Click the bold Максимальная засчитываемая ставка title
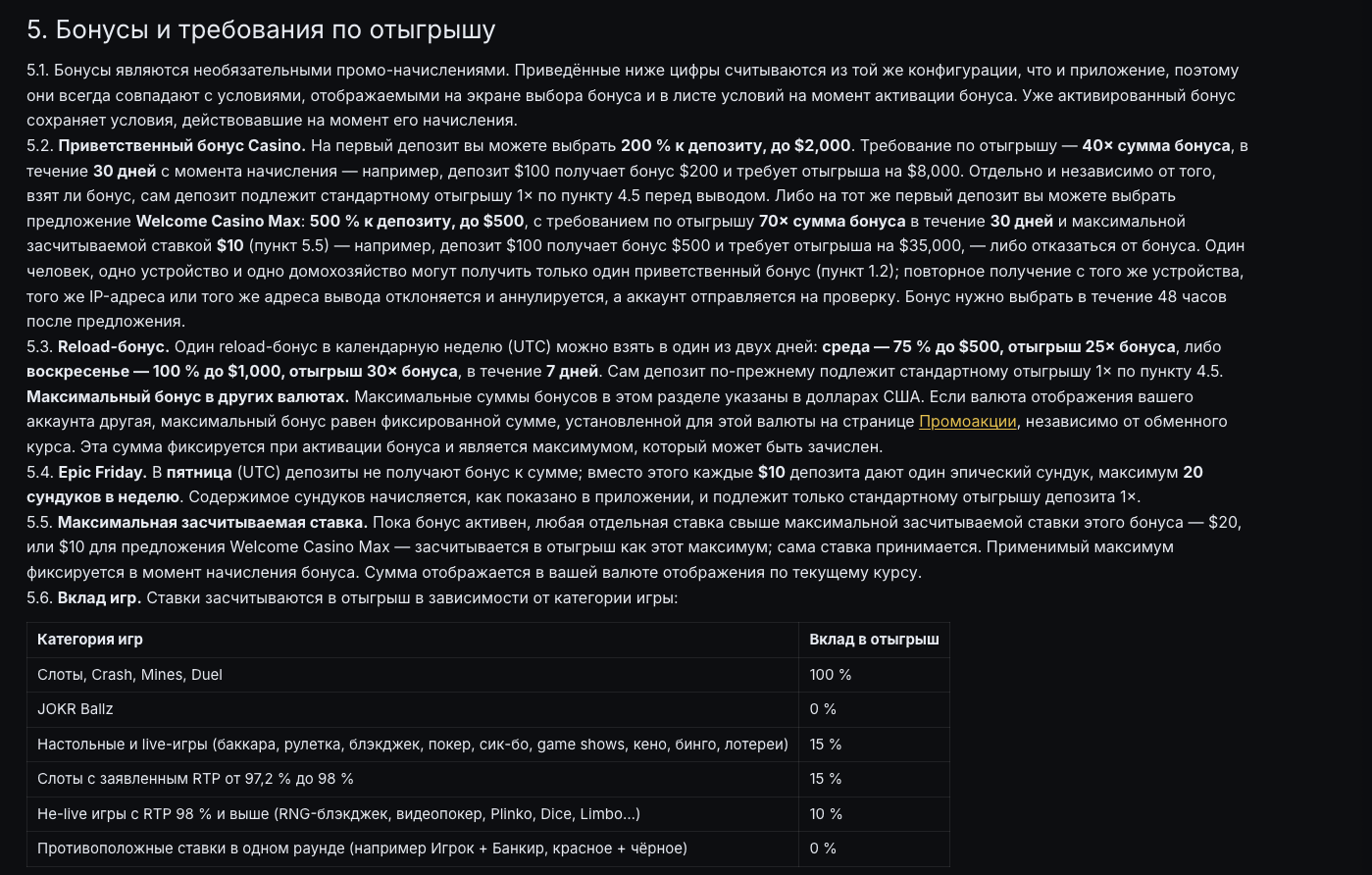Viewport: 1372px width, 875px height. (x=213, y=523)
